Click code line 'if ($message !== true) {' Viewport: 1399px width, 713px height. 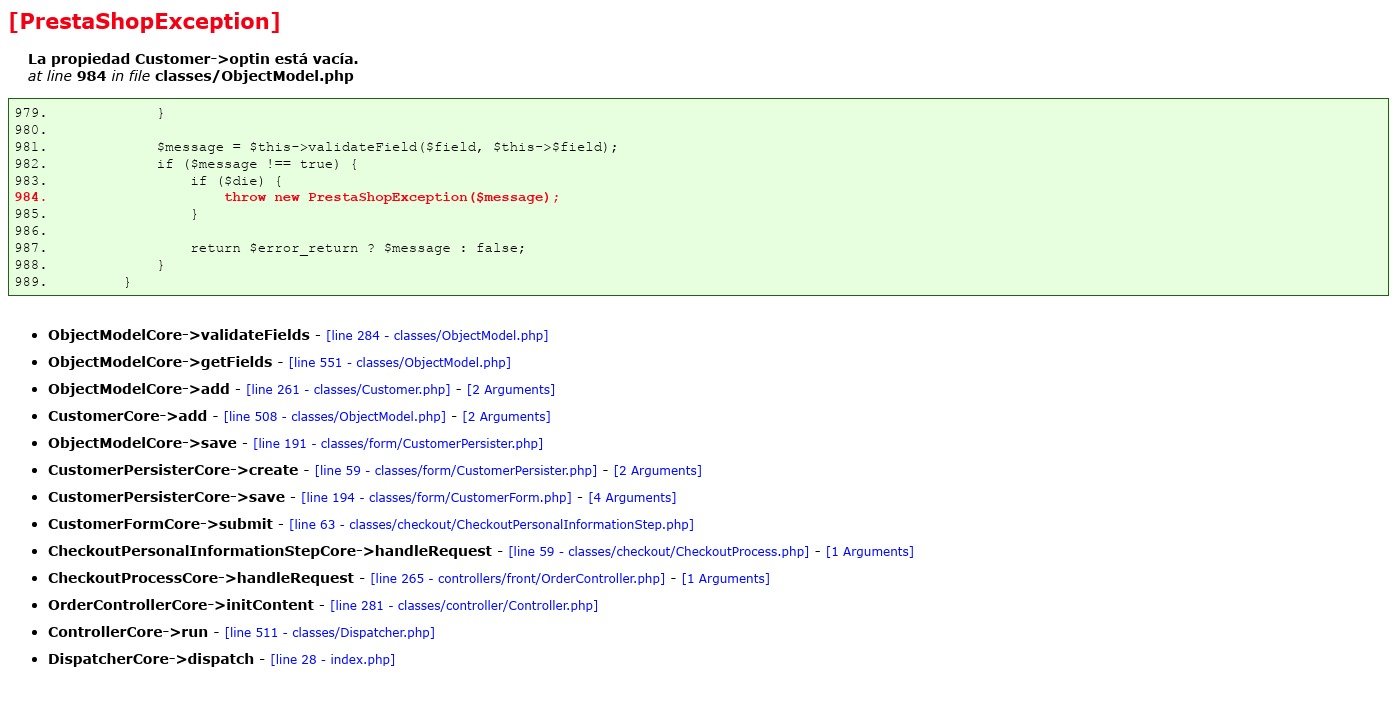click(257, 164)
